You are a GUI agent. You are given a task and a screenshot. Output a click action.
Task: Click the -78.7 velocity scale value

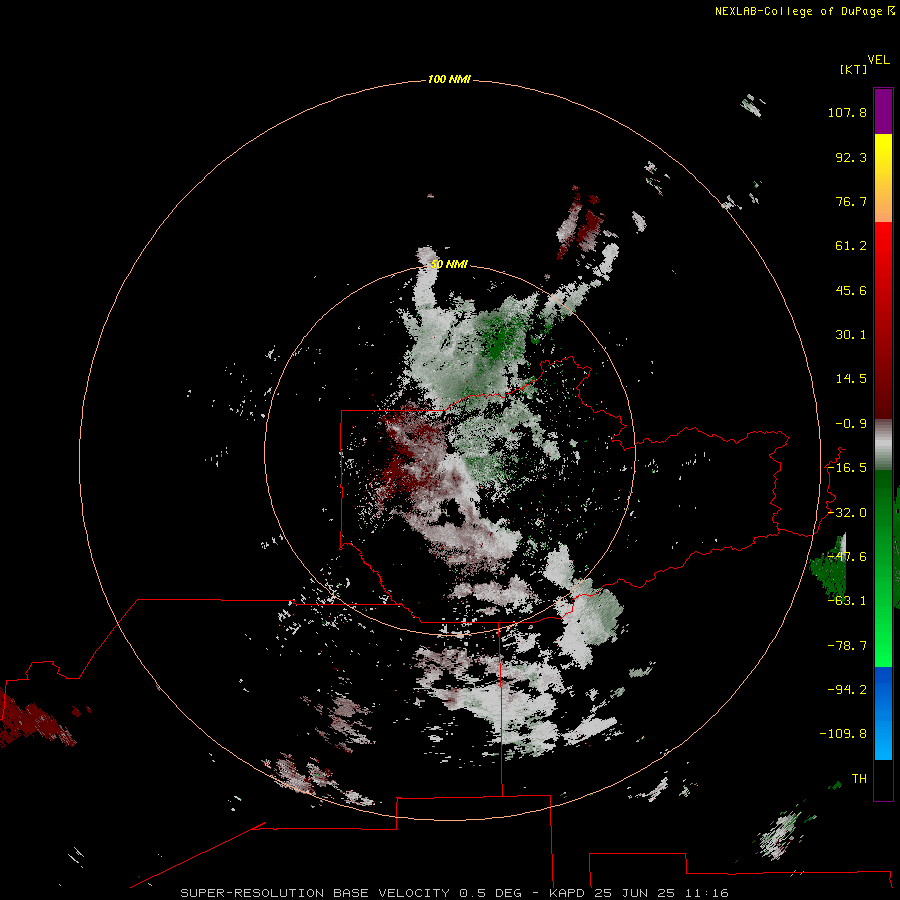pyautogui.click(x=847, y=646)
